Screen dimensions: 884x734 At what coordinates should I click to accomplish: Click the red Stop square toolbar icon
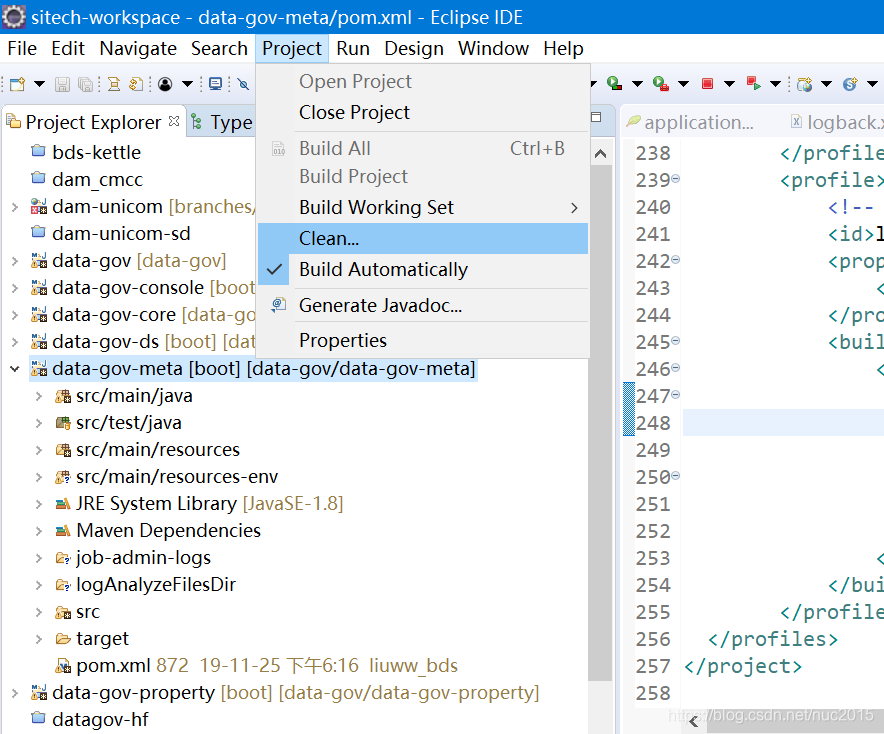coord(707,84)
